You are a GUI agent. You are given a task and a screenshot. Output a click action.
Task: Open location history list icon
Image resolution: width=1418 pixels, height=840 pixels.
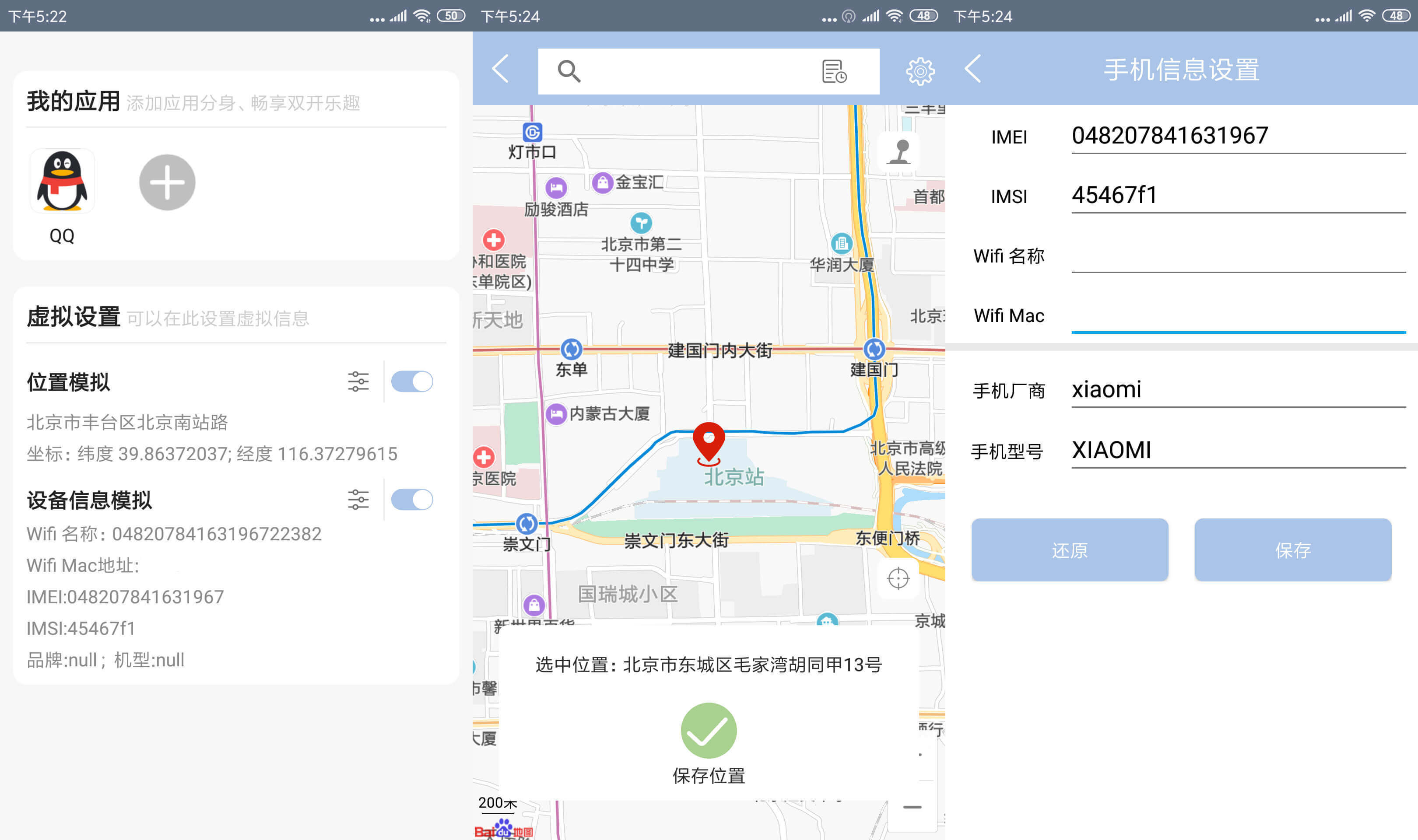tap(834, 71)
